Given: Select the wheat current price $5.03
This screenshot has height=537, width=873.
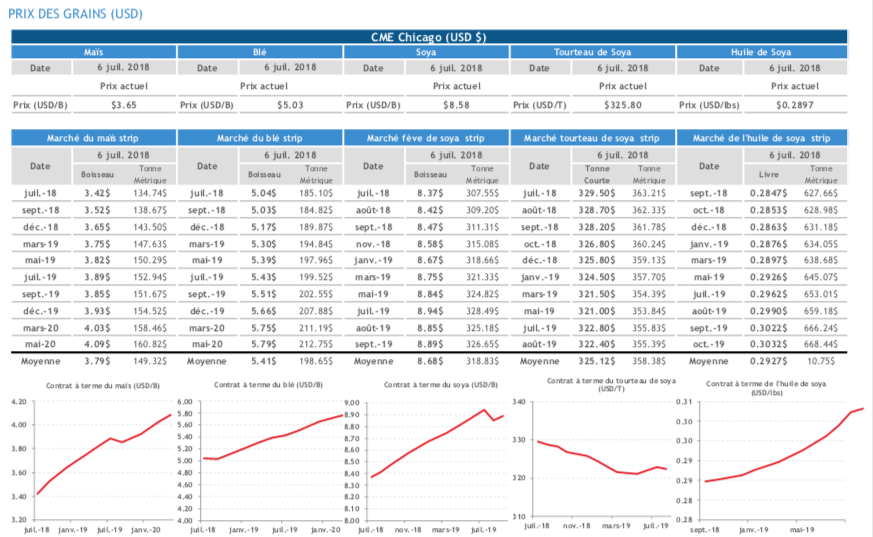Looking at the screenshot, I should tap(291, 103).
